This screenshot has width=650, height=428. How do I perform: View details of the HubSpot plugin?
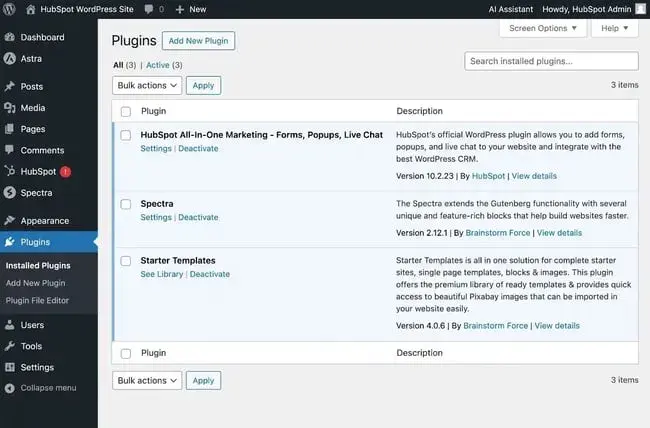point(534,176)
